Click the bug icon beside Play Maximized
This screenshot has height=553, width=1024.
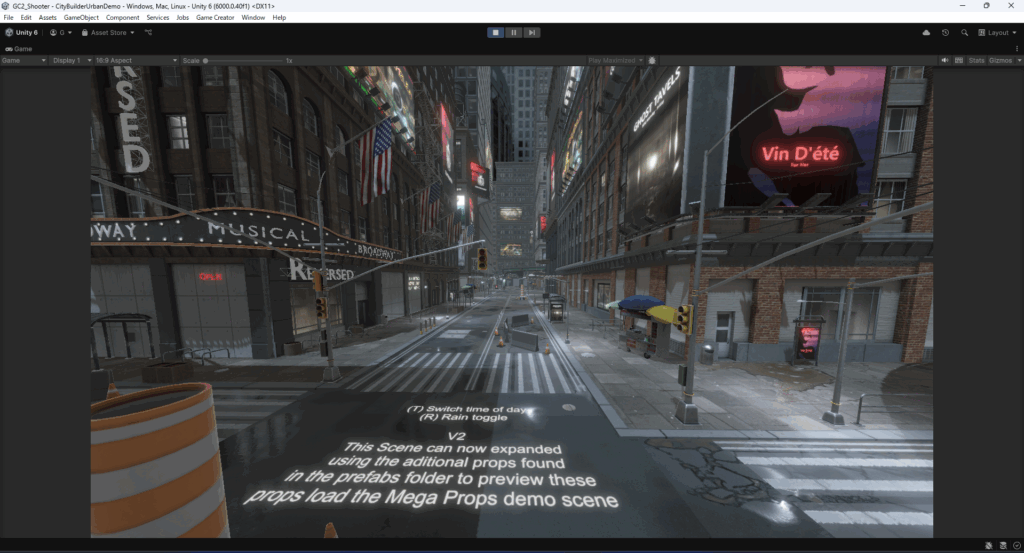[652, 60]
